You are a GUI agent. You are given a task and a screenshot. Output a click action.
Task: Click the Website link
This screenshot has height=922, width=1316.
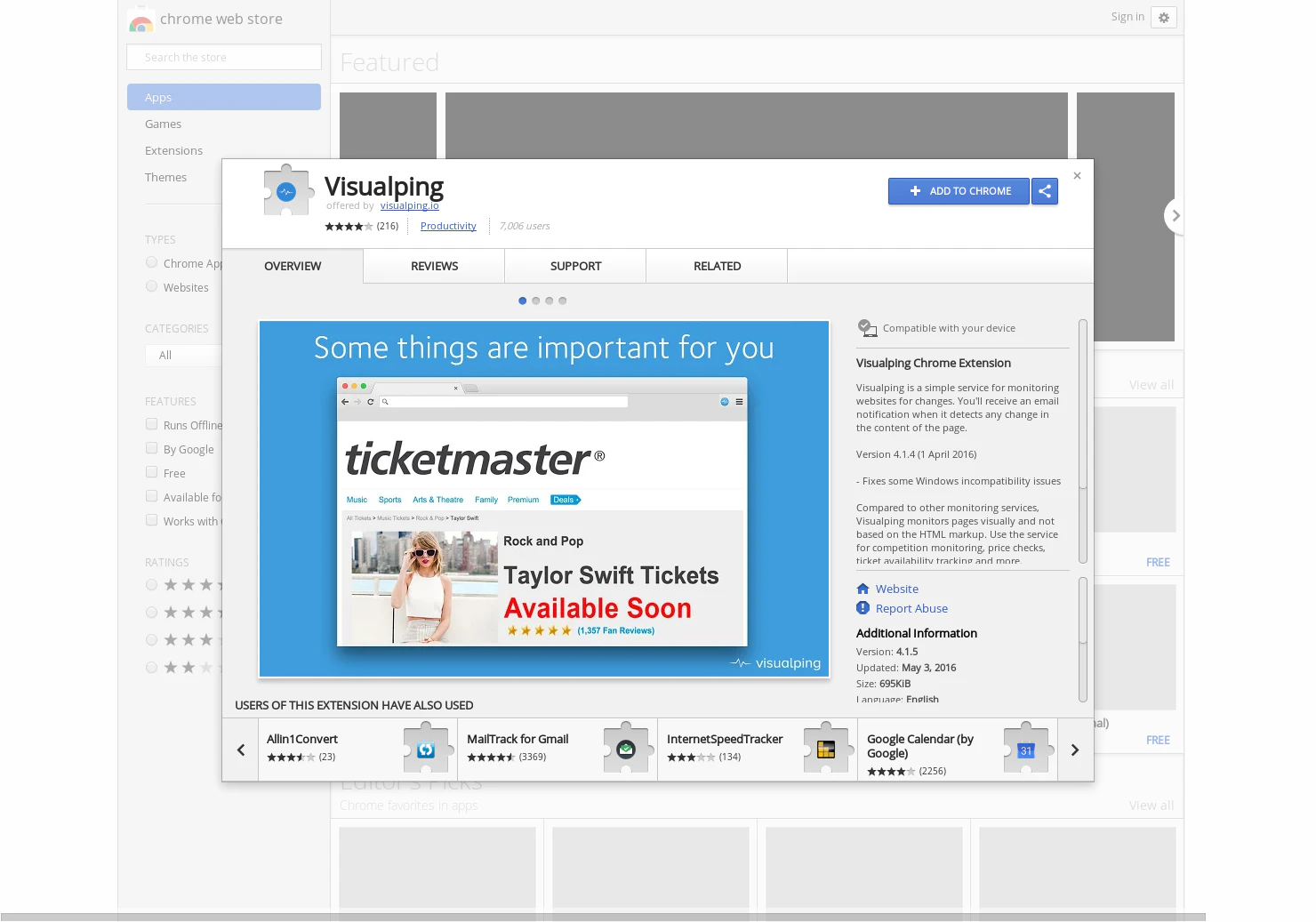pyautogui.click(x=897, y=589)
